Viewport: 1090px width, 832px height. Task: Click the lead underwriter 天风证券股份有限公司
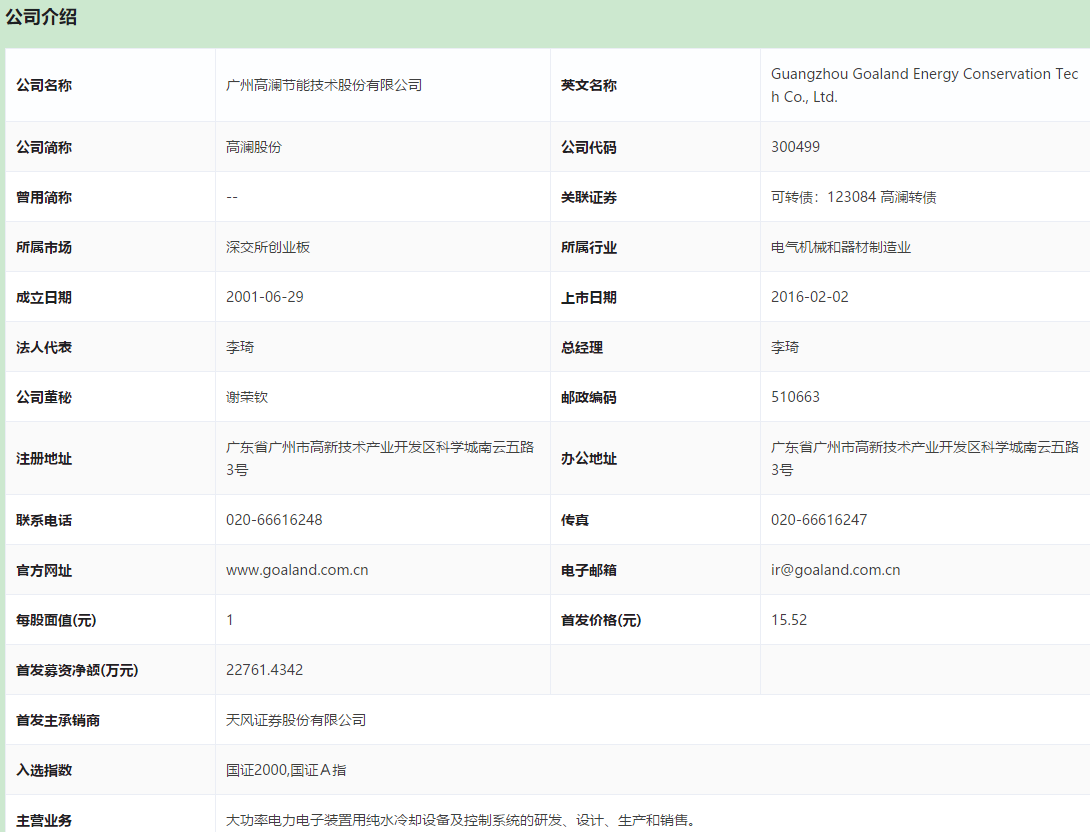[296, 720]
